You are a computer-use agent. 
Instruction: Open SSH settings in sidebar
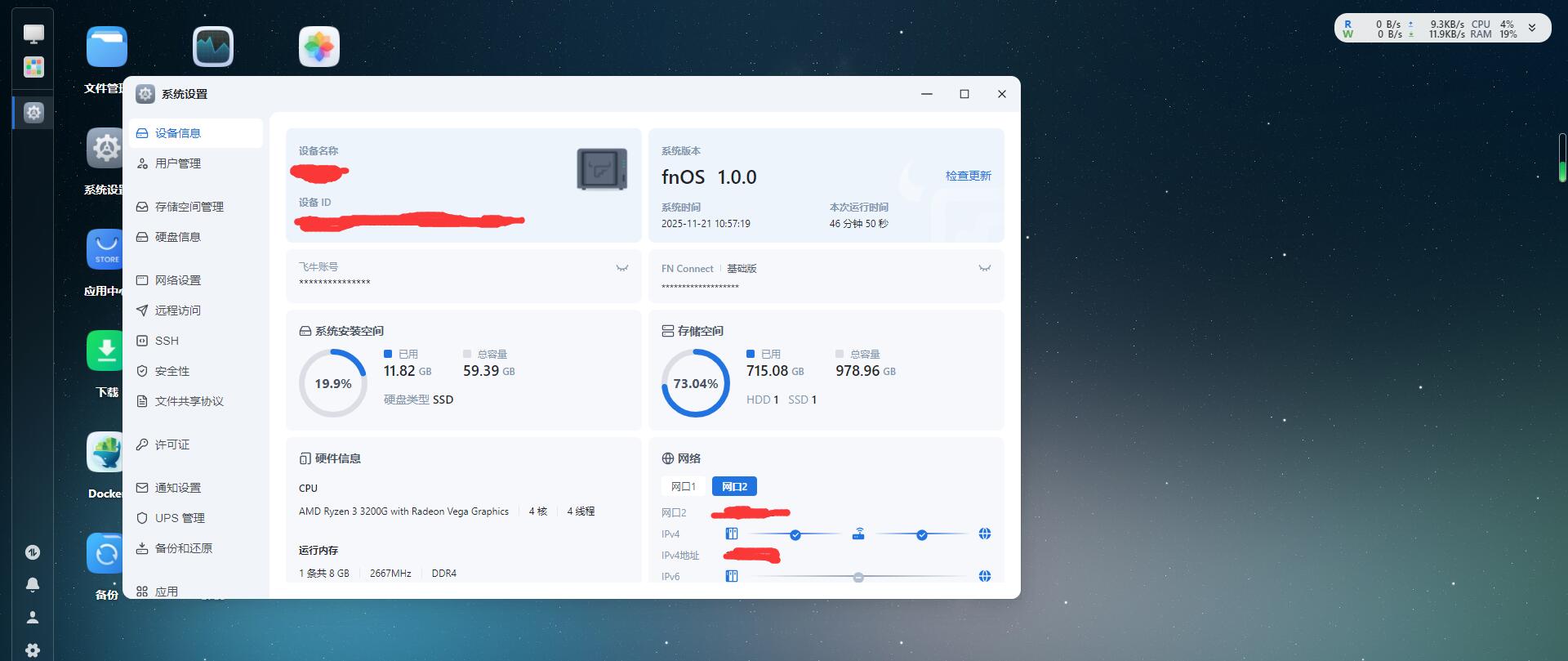[x=196, y=341]
